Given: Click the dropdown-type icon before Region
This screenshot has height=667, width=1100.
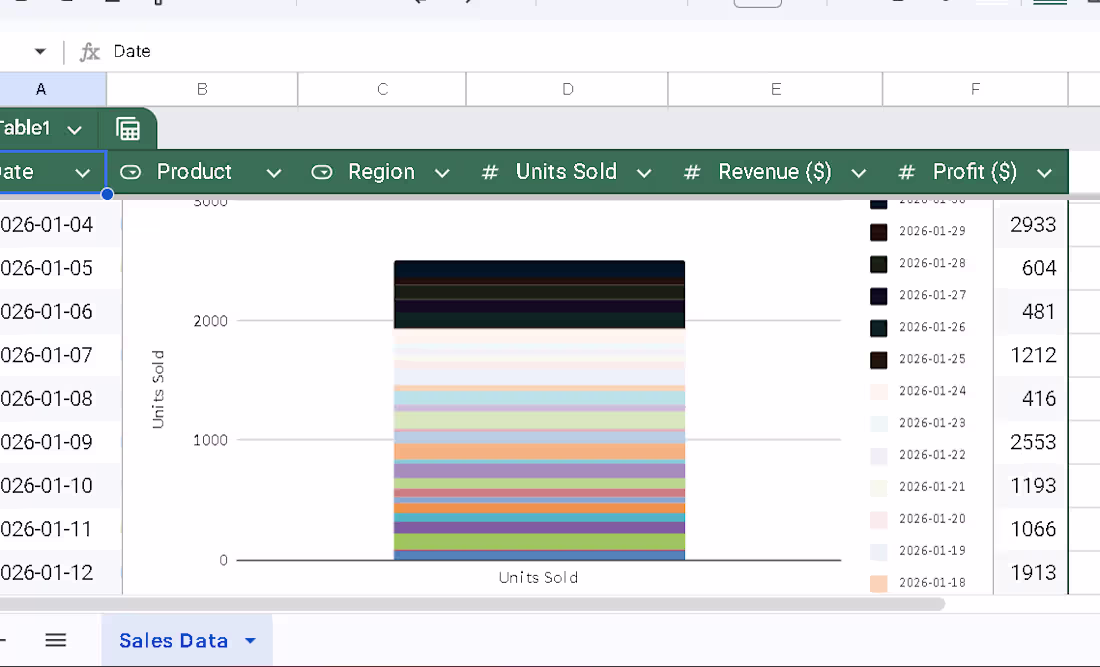Looking at the screenshot, I should [x=321, y=172].
